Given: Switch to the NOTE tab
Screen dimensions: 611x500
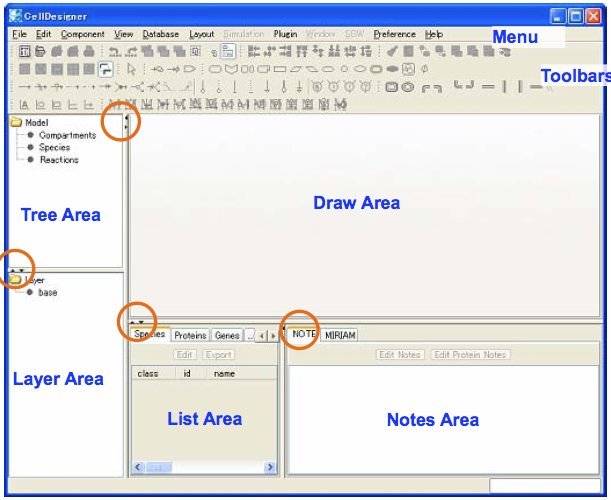Looking at the screenshot, I should coord(304,334).
